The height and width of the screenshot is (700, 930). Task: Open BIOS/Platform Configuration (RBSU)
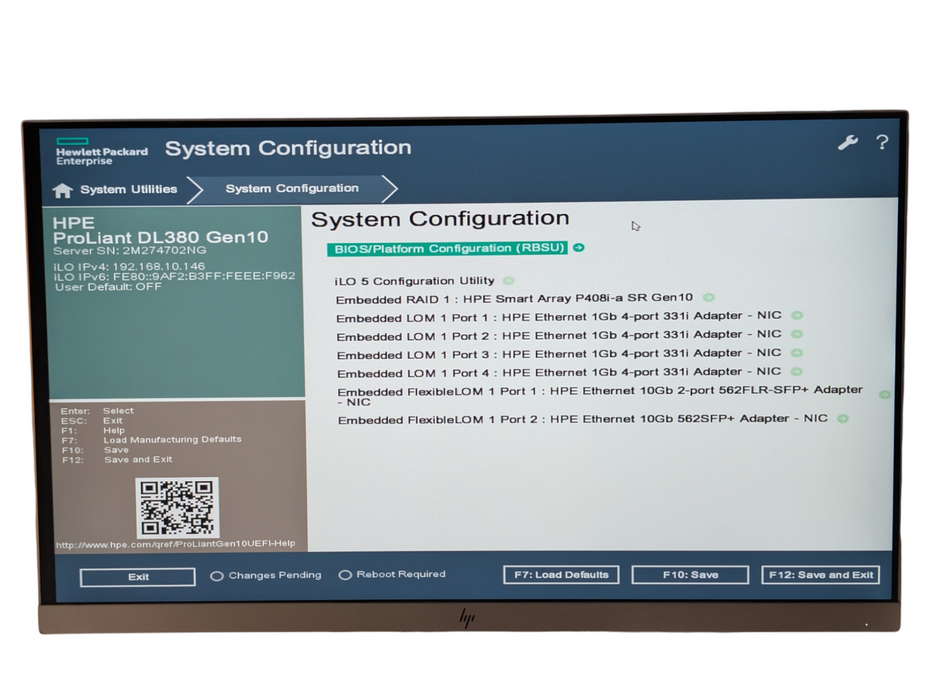449,248
